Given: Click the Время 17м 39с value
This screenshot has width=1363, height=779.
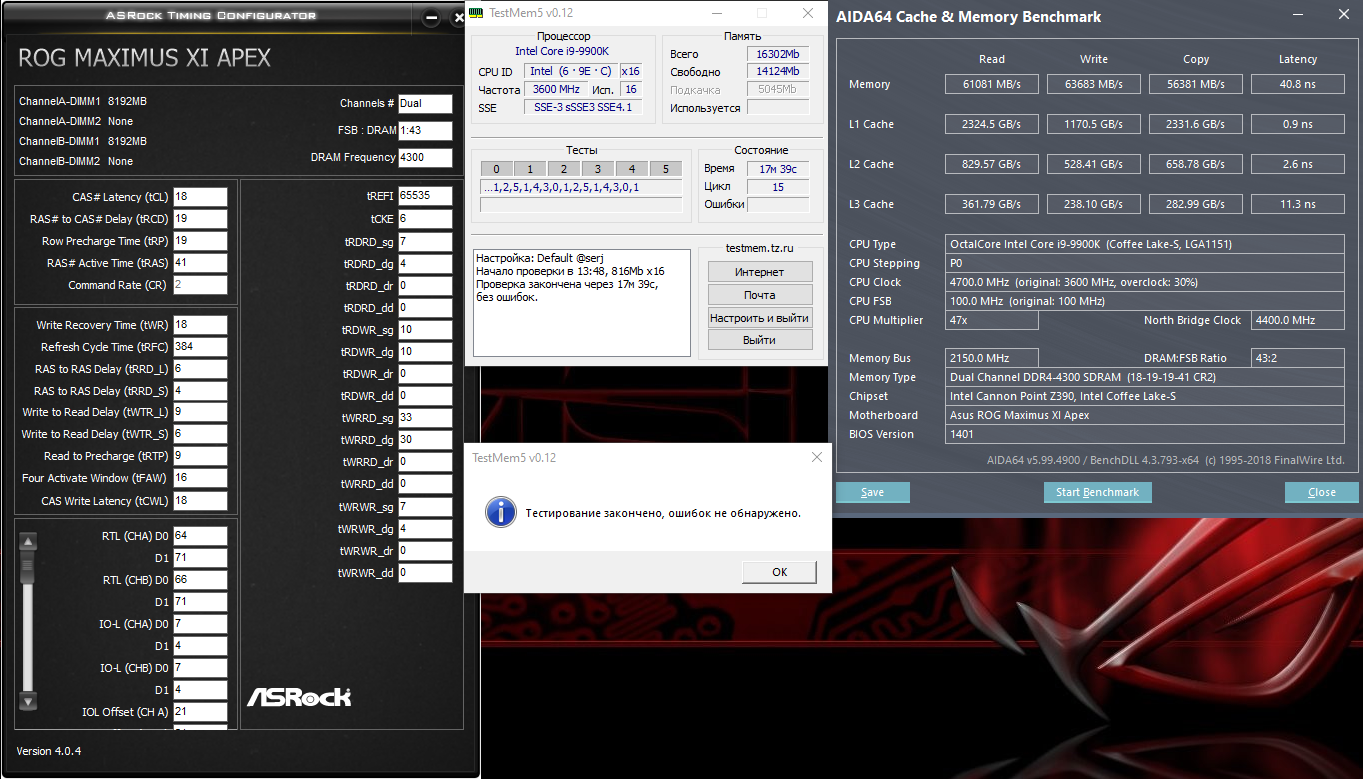Looking at the screenshot, I should 778,169.
